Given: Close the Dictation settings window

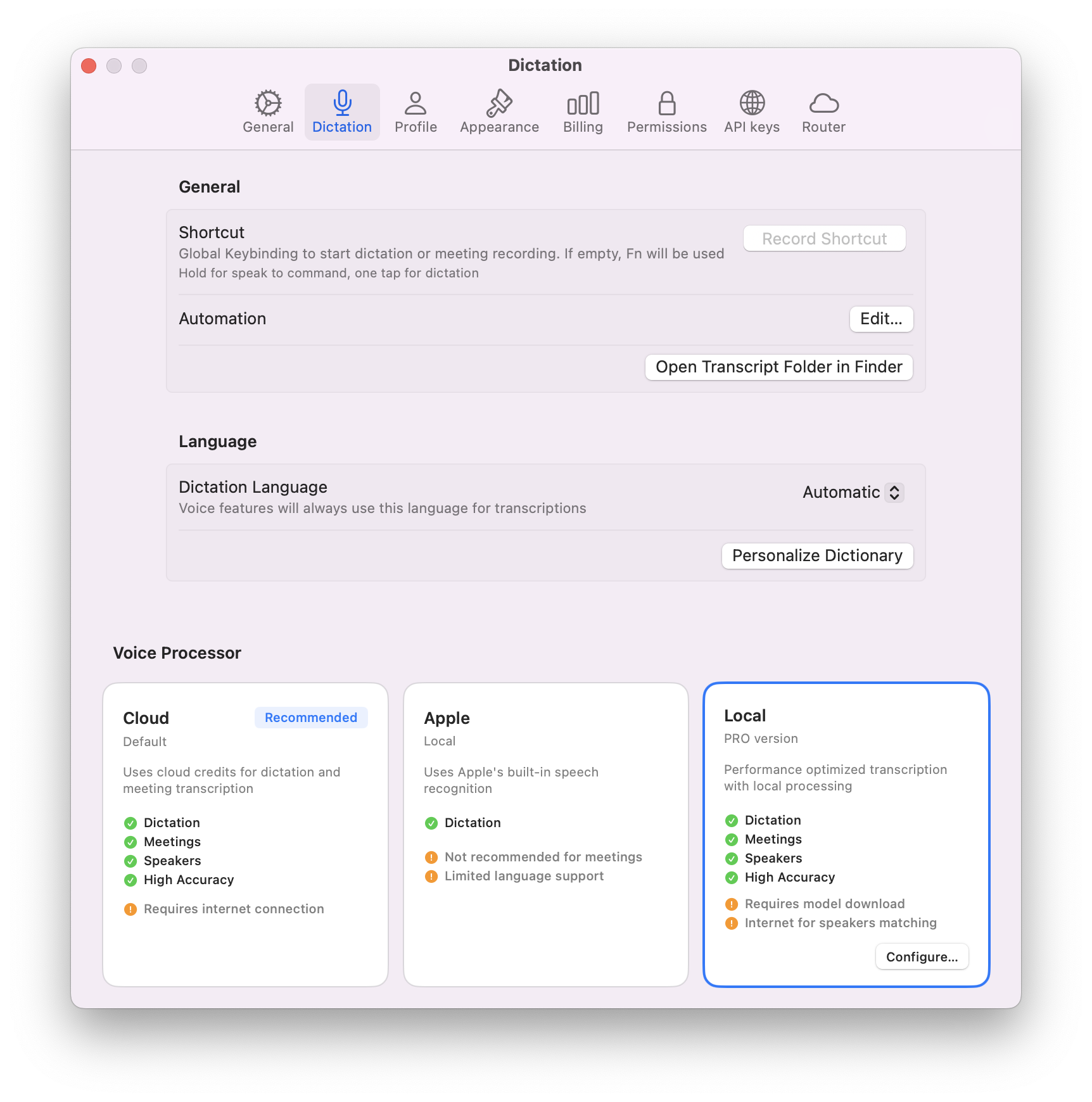Looking at the screenshot, I should click(89, 66).
